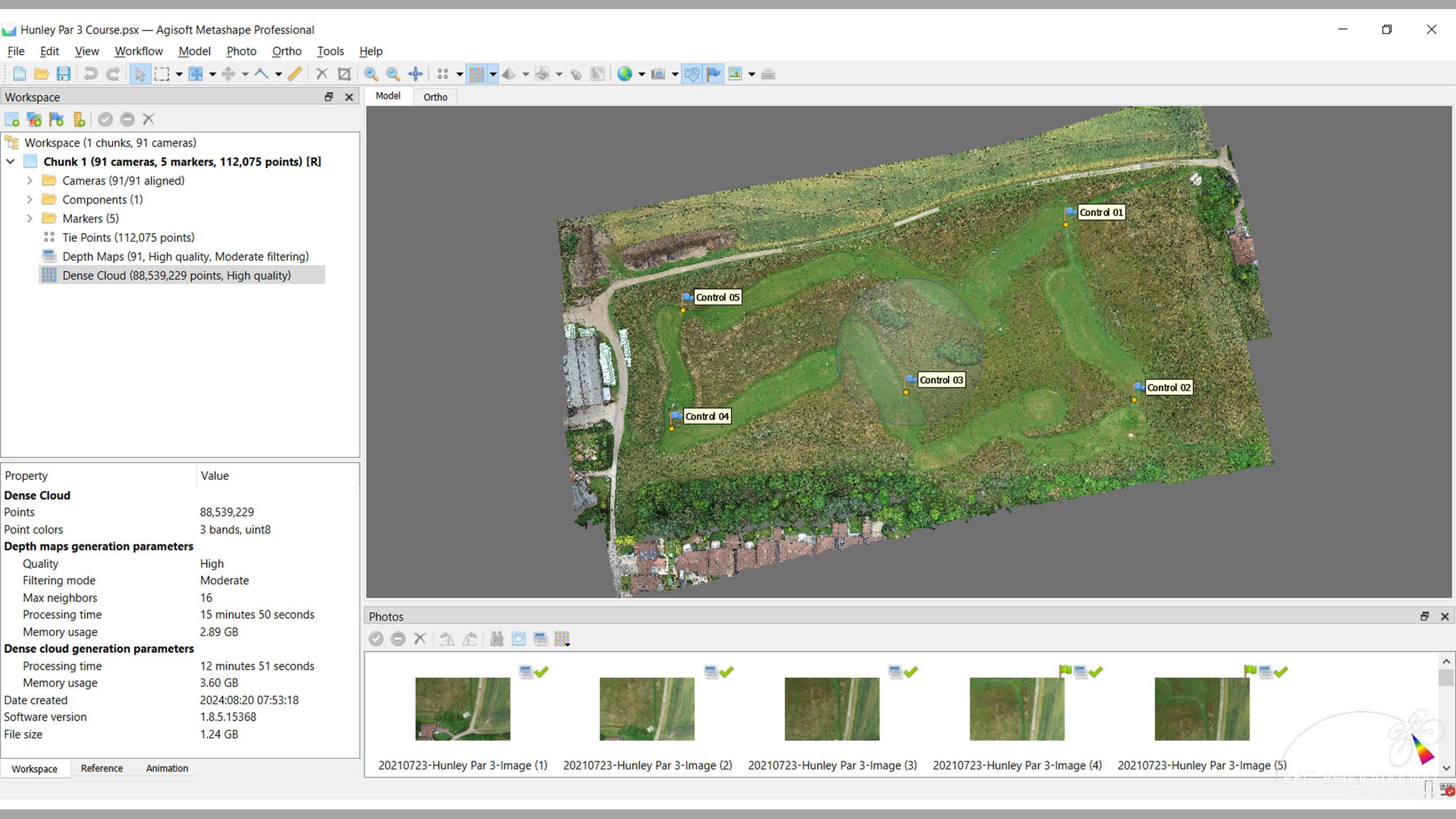This screenshot has height=819, width=1456.
Task: Click the Save project icon
Action: 63,74
